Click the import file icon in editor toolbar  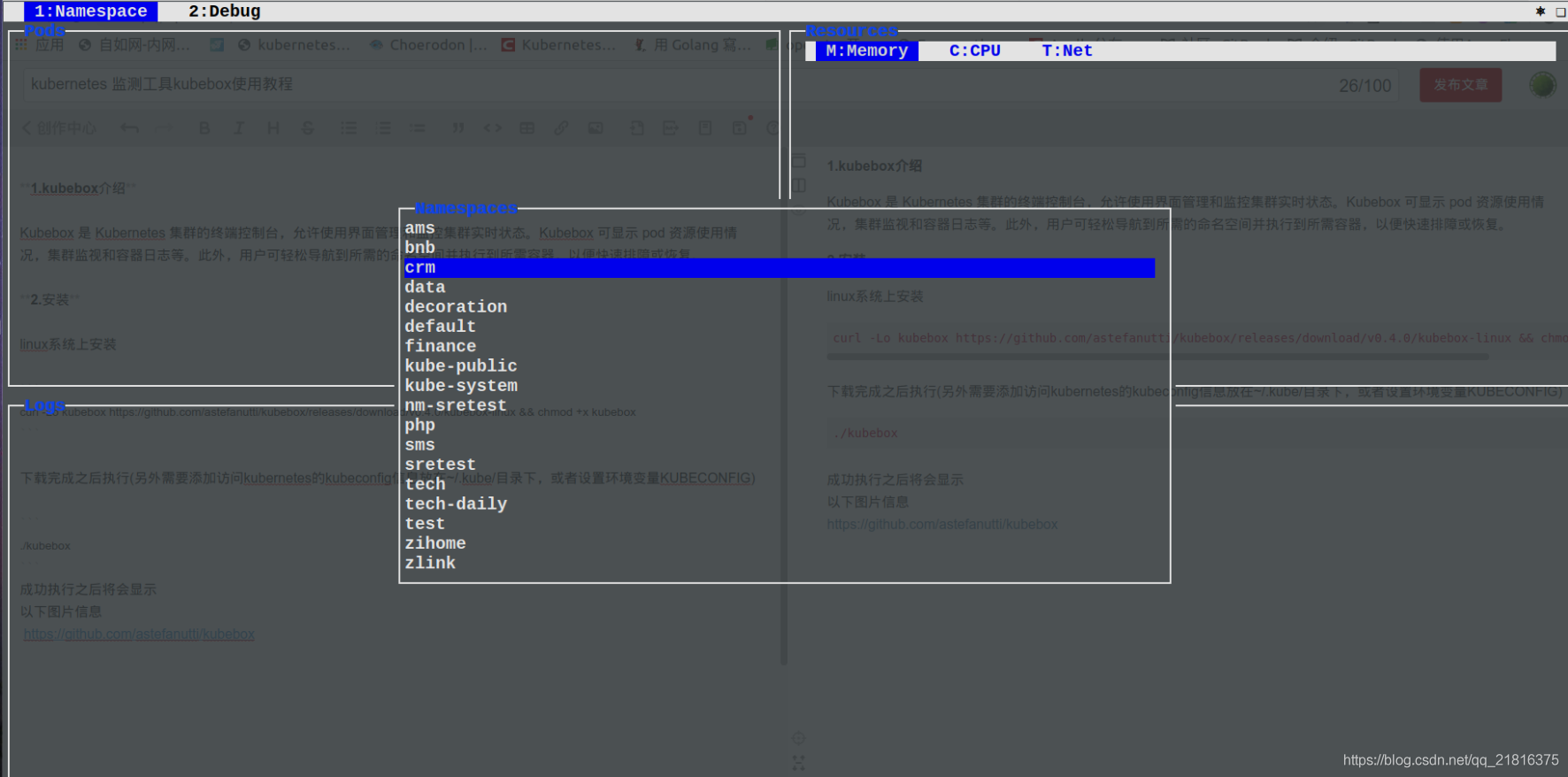(x=636, y=128)
